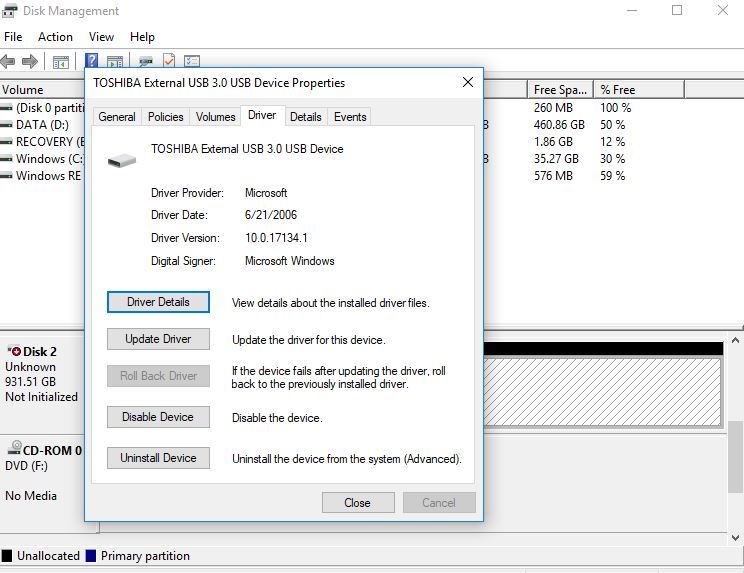
Task: Click scroll down arrow in disk pane
Action: pyautogui.click(x=735, y=537)
